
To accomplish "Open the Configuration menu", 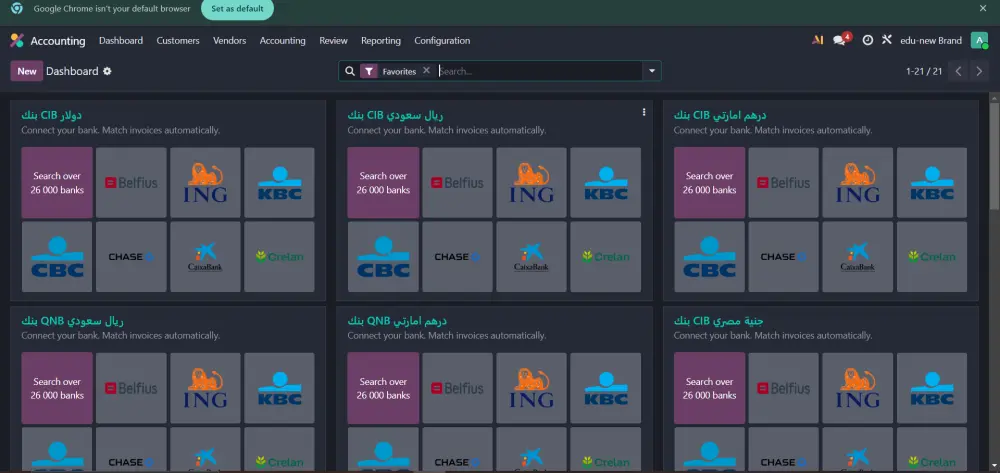I will (442, 40).
